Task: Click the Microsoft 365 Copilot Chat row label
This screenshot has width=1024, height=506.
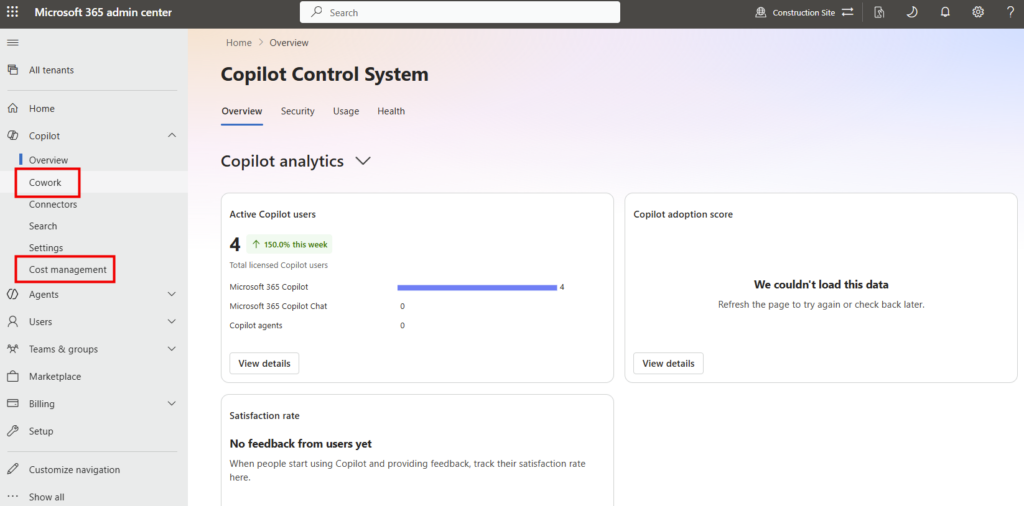Action: tap(278, 306)
